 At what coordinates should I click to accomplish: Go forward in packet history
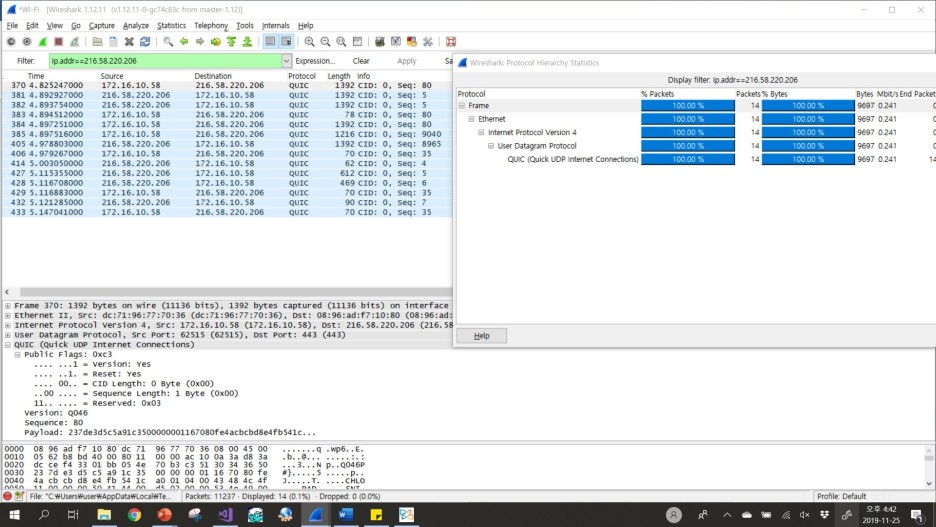(200, 42)
